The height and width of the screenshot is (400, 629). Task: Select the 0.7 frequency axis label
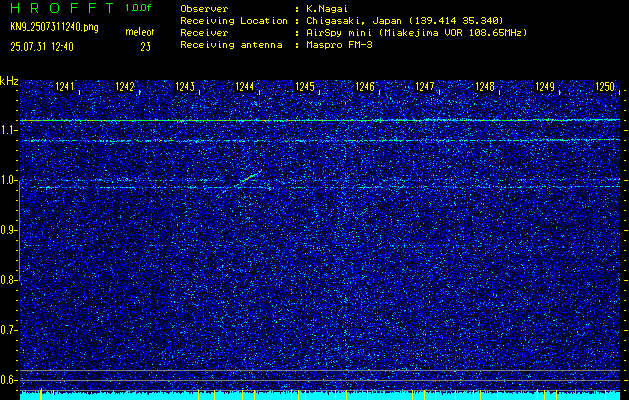(x=8, y=330)
